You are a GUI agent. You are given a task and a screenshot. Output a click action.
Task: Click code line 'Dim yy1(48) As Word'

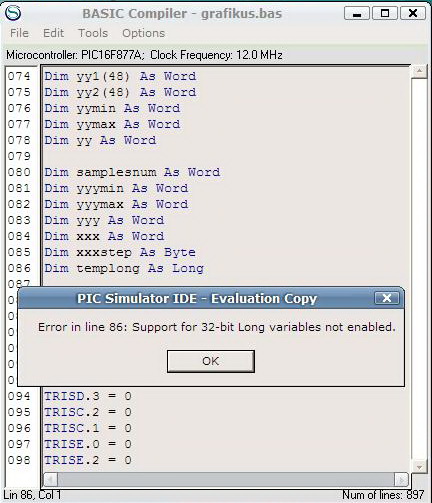coord(120,76)
